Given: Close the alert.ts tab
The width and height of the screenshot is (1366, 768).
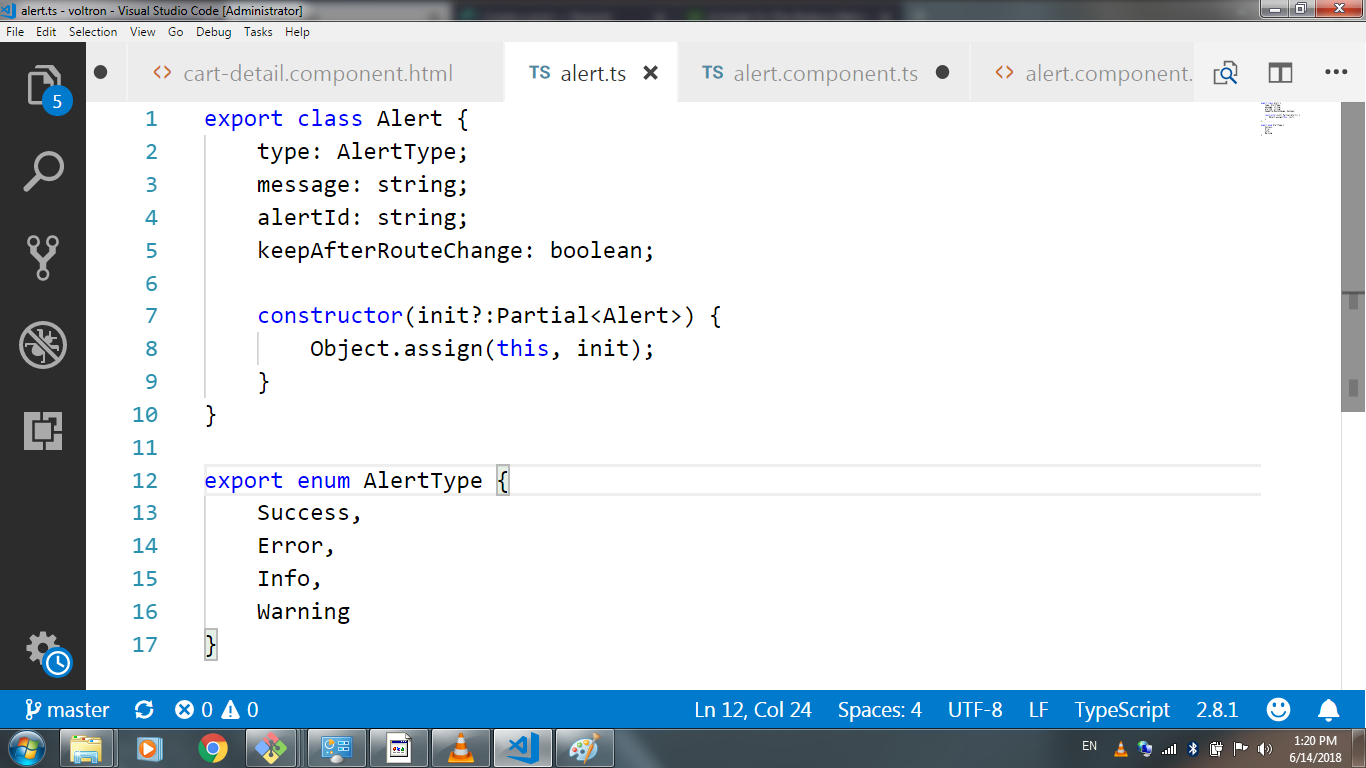Looking at the screenshot, I should 650,73.
